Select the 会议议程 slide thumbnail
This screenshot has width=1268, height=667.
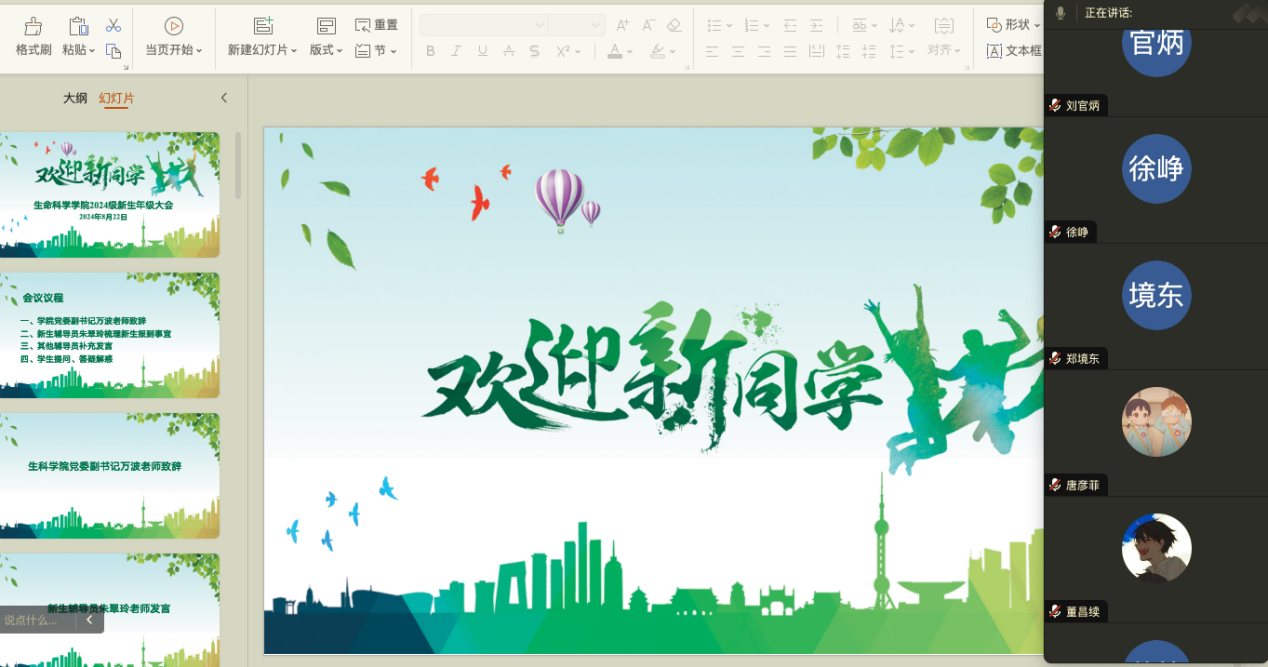tap(109, 335)
